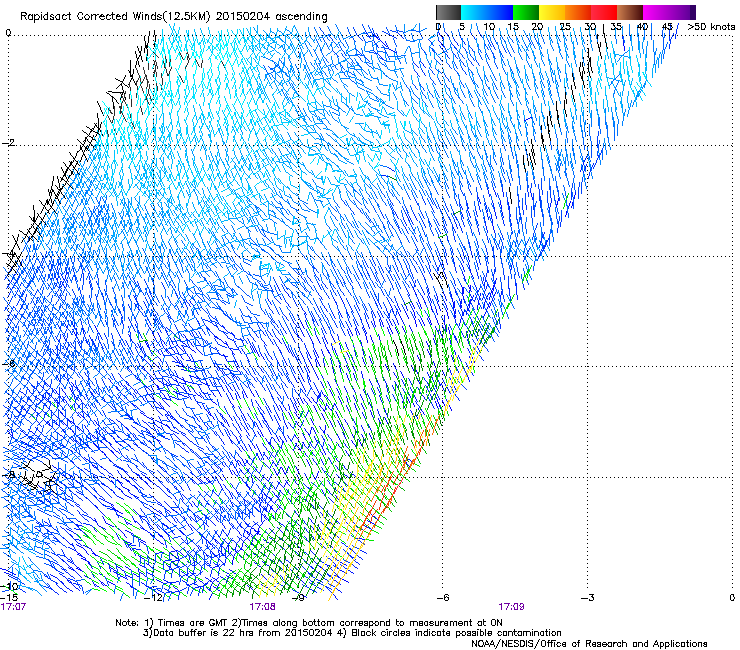Click the '-6' longitude axis label at bottom

pyautogui.click(x=443, y=598)
